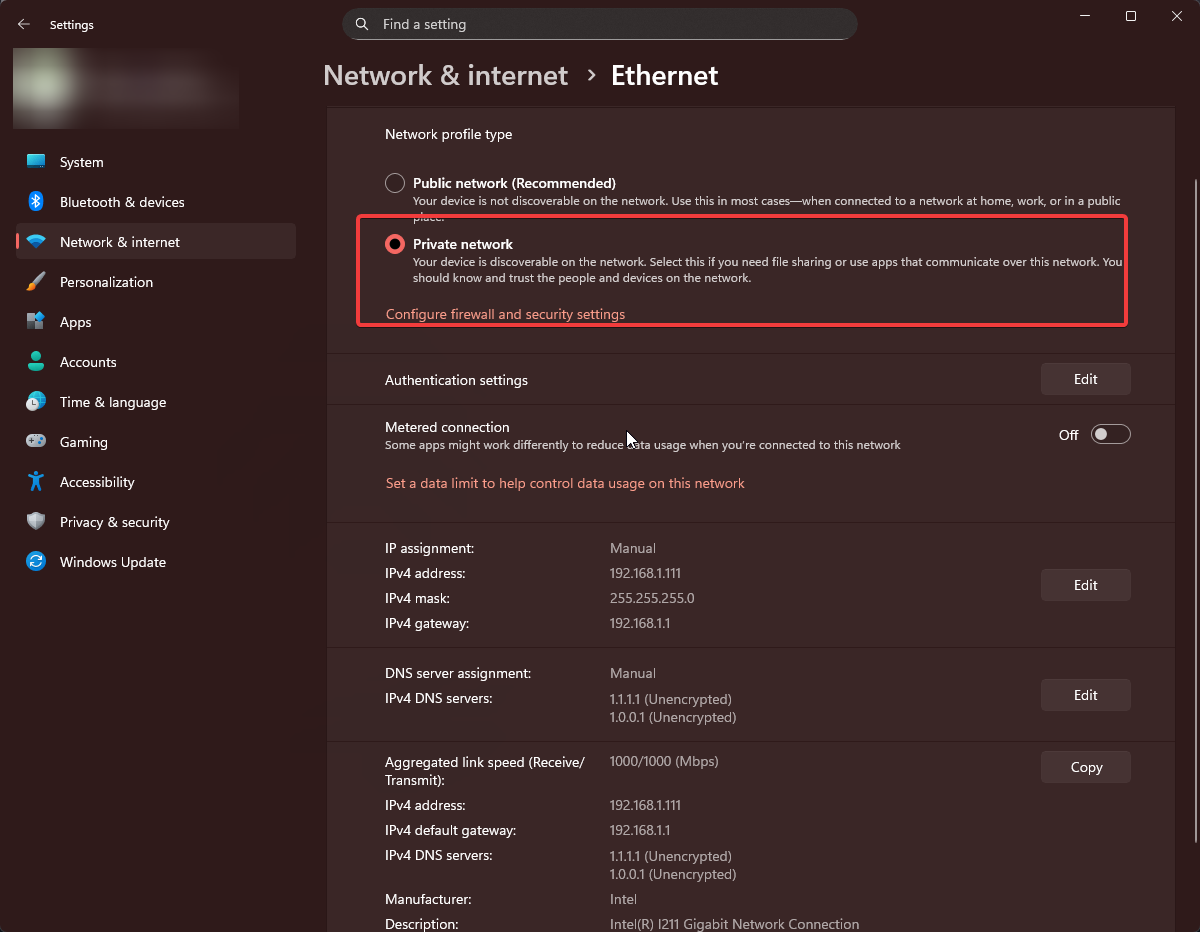Select Bluetooth & devices from the sidebar
1200x932 pixels.
121,201
